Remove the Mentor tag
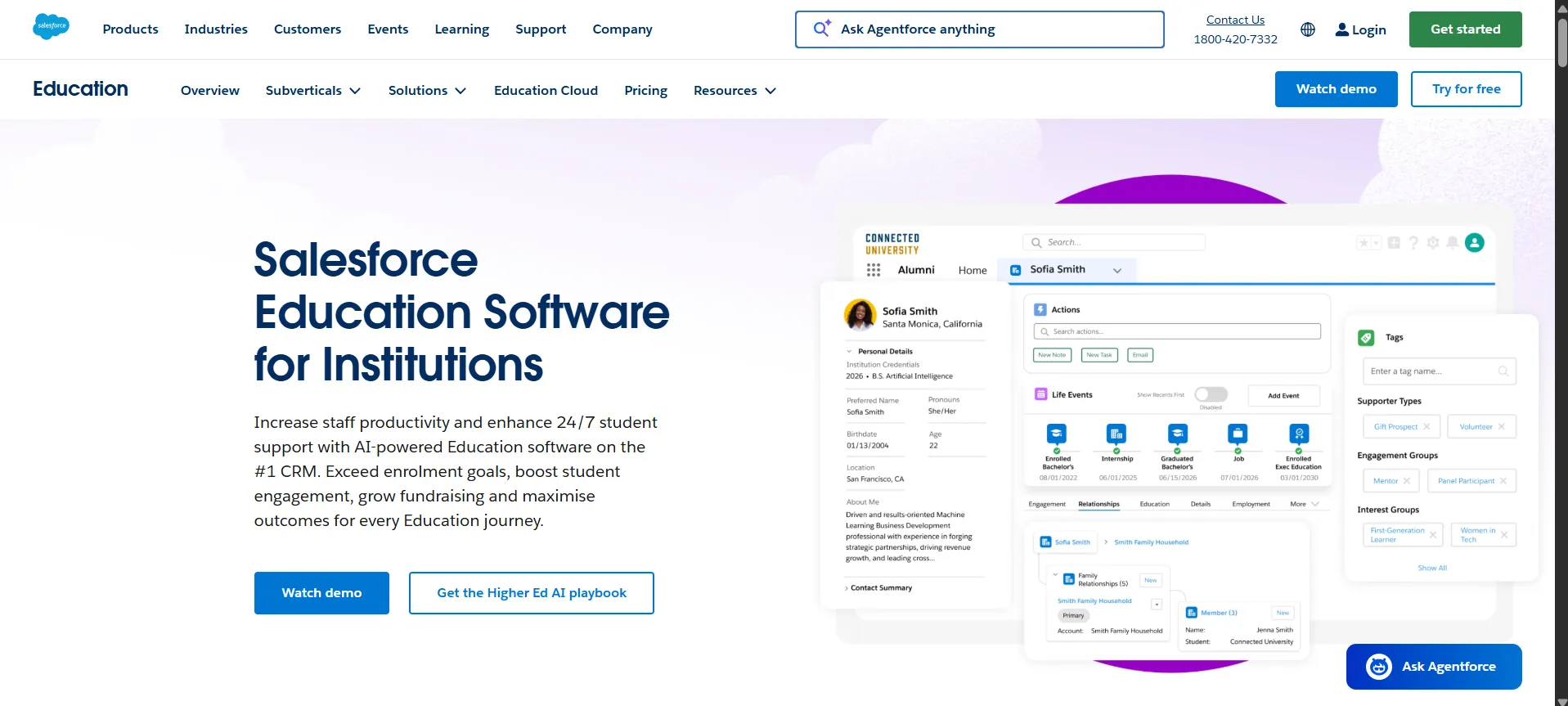This screenshot has width=1568, height=706. pos(1406,481)
